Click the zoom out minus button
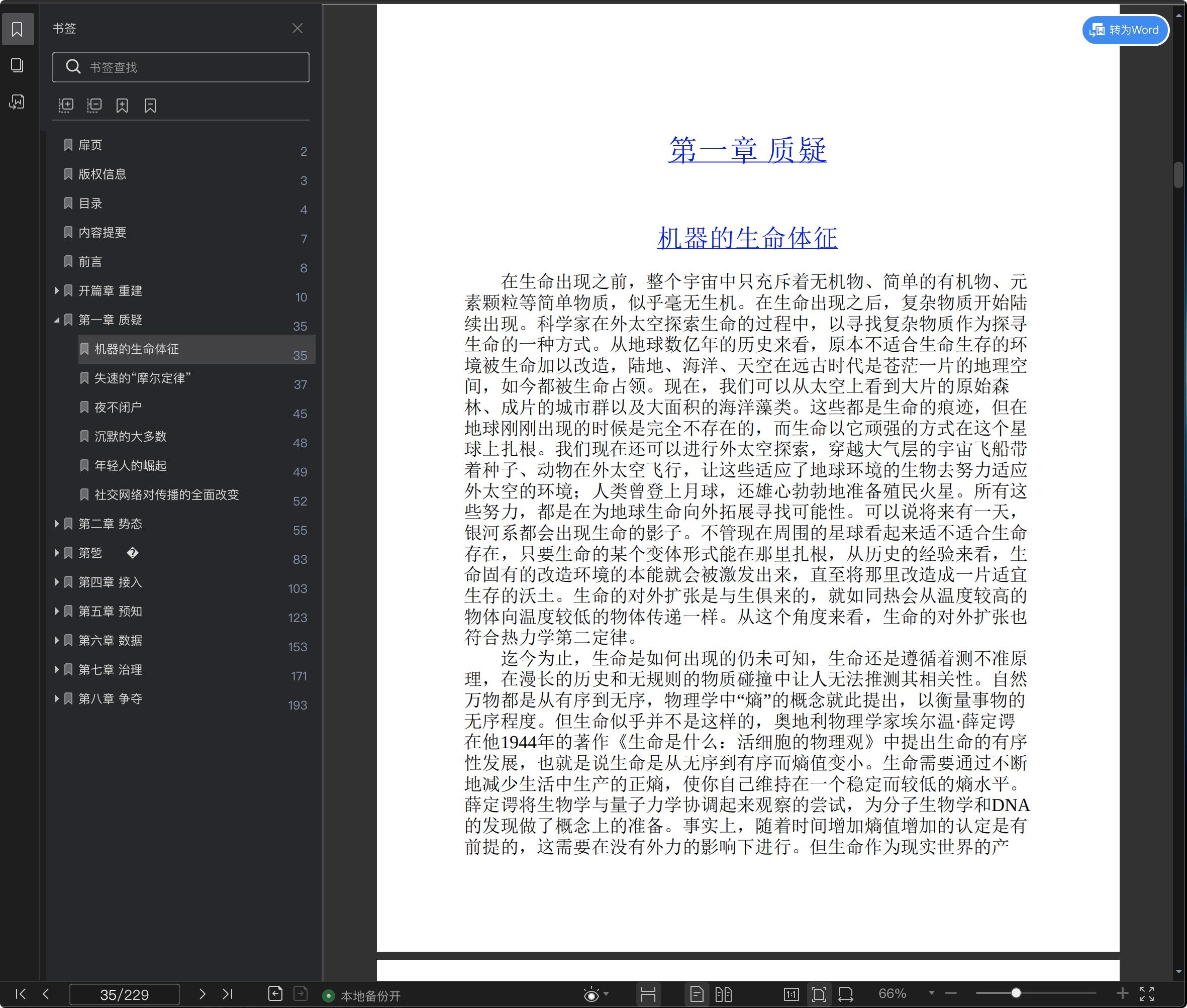Screen dimensions: 1187x1008 tap(951, 993)
